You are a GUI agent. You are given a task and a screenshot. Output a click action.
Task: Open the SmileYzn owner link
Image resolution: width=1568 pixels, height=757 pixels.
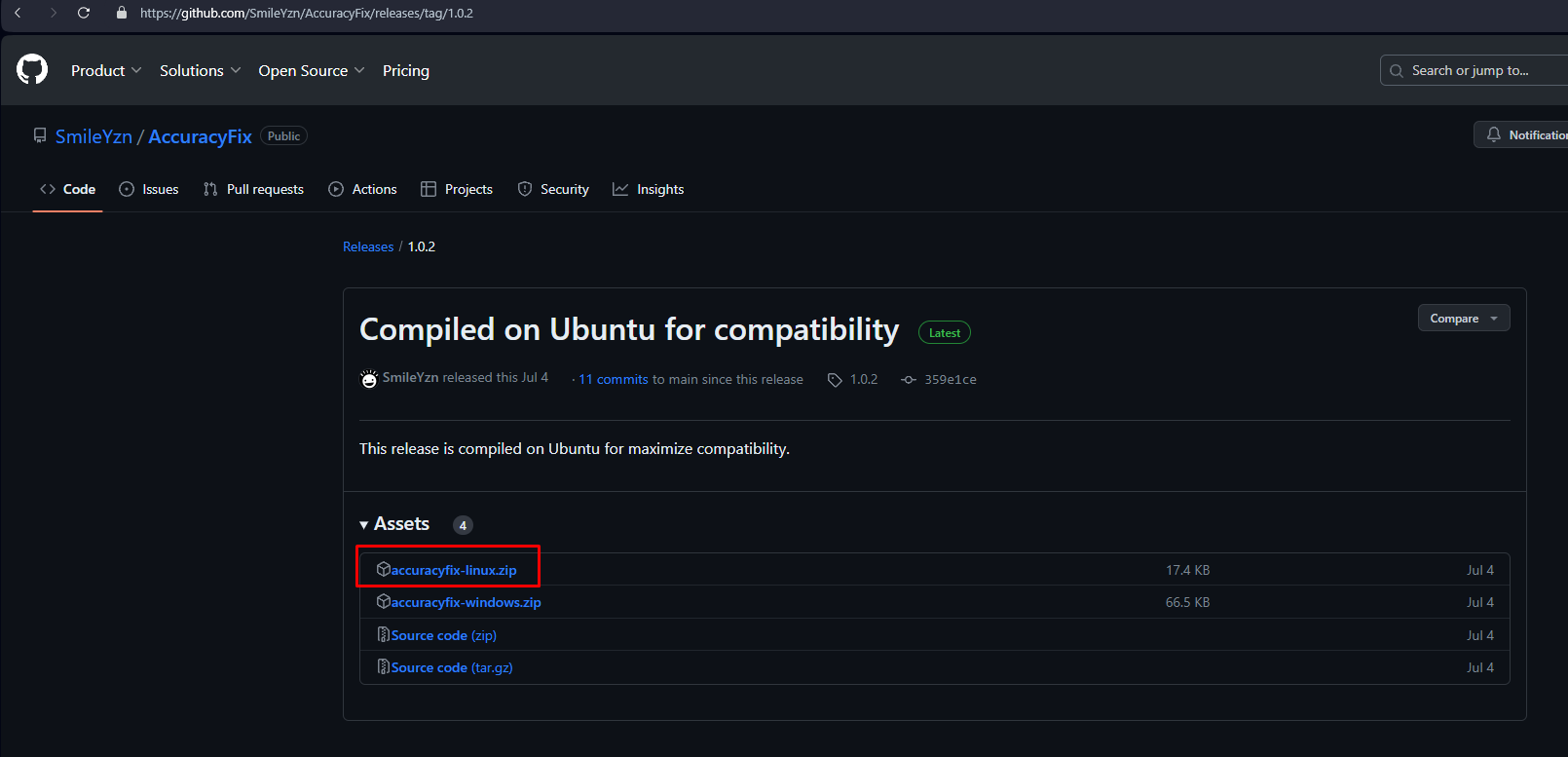[93, 136]
